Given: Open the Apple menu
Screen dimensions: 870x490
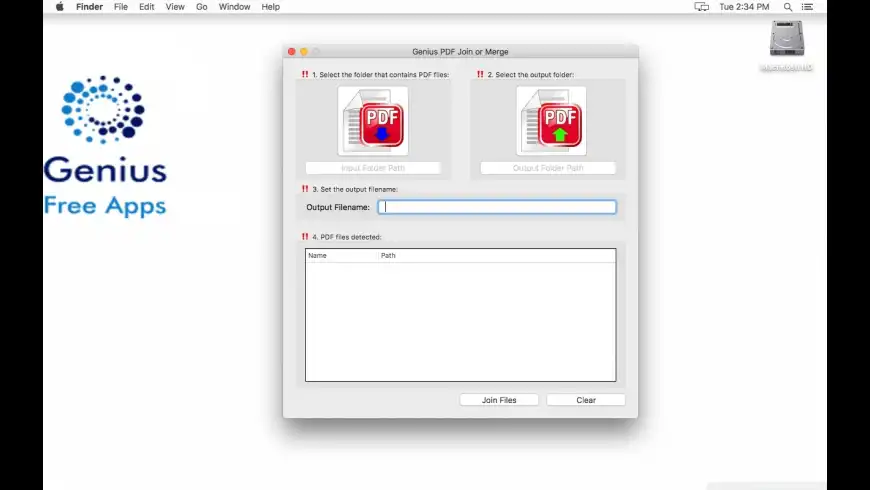Looking at the screenshot, I should [x=60, y=7].
